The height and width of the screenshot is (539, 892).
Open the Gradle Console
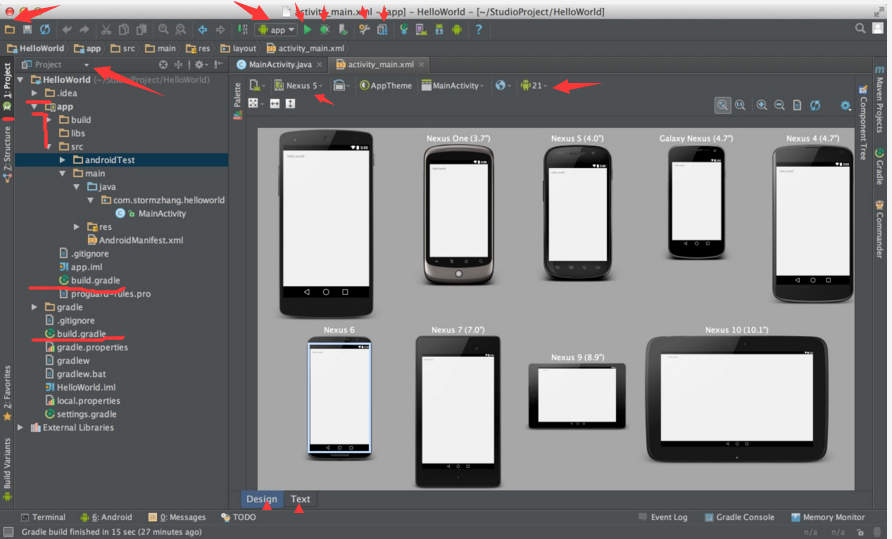point(739,517)
